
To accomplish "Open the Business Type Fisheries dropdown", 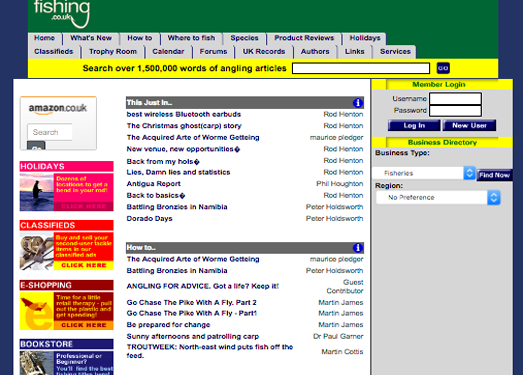I will click(424, 173).
